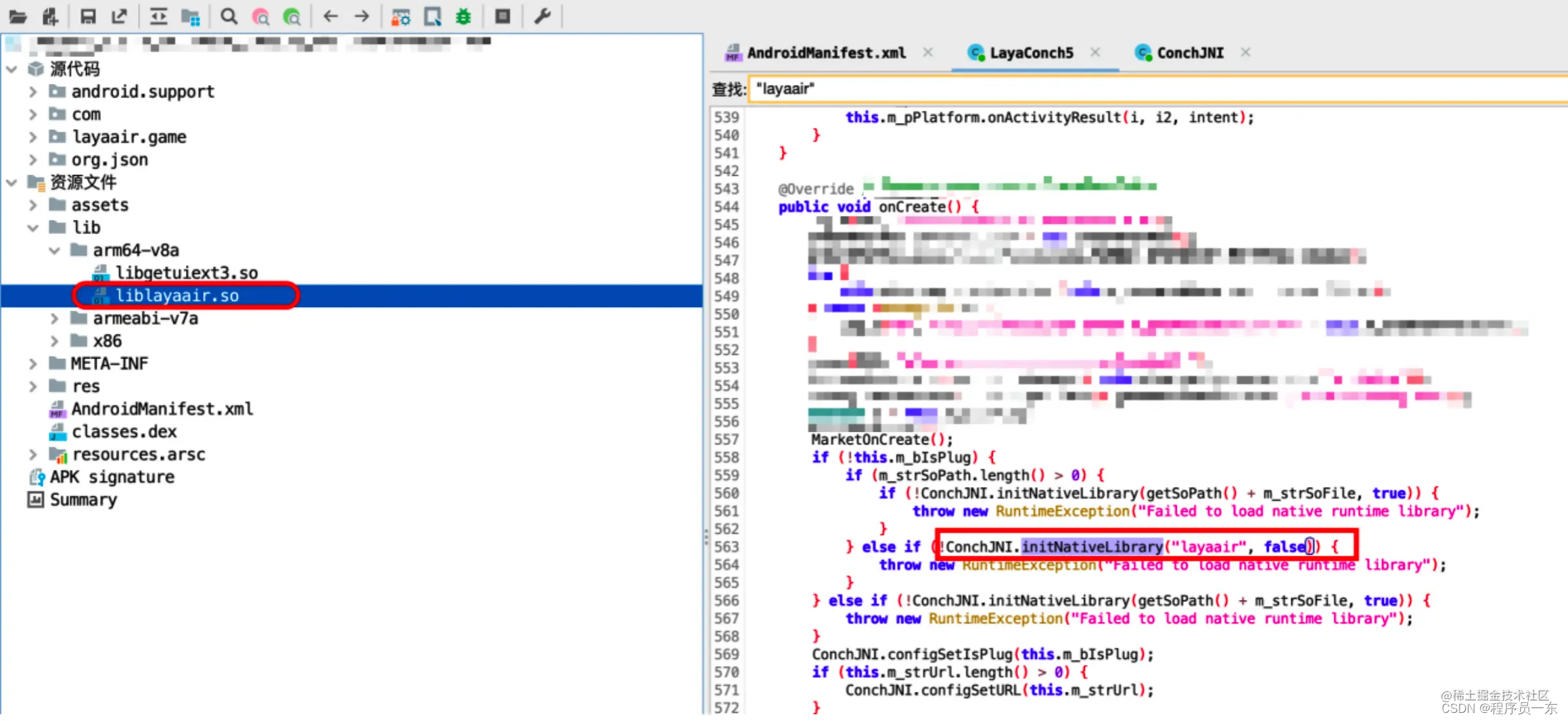
Task: Close the LayaConch5 tab
Action: coord(1095,52)
